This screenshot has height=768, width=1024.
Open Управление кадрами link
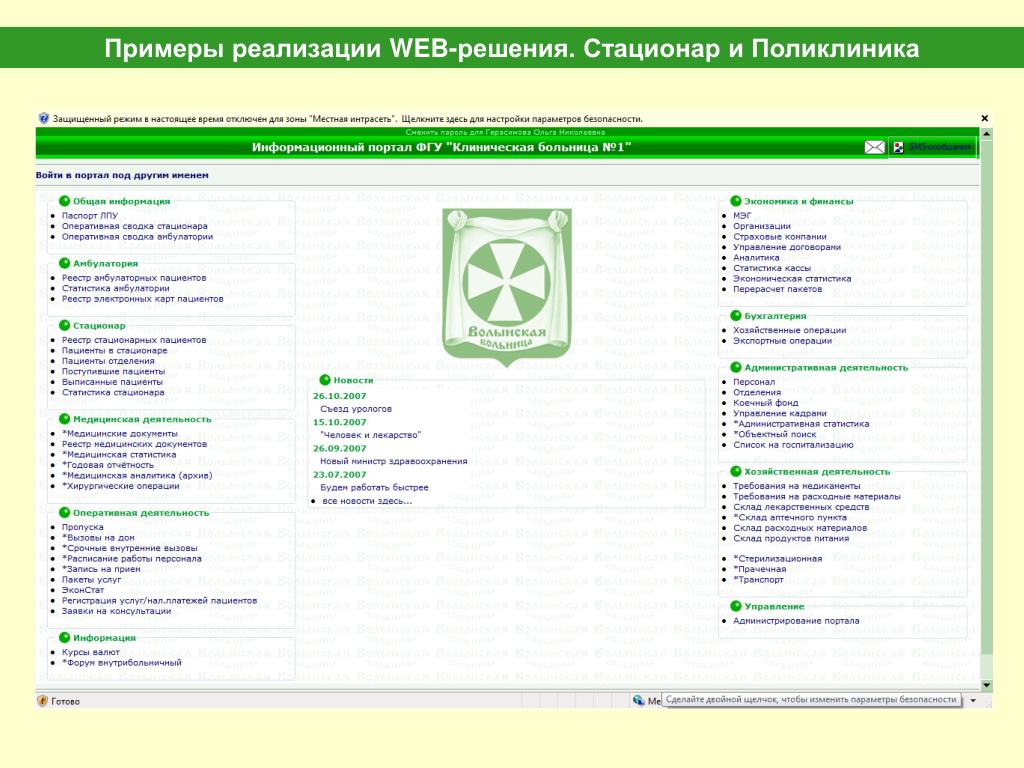click(780, 413)
